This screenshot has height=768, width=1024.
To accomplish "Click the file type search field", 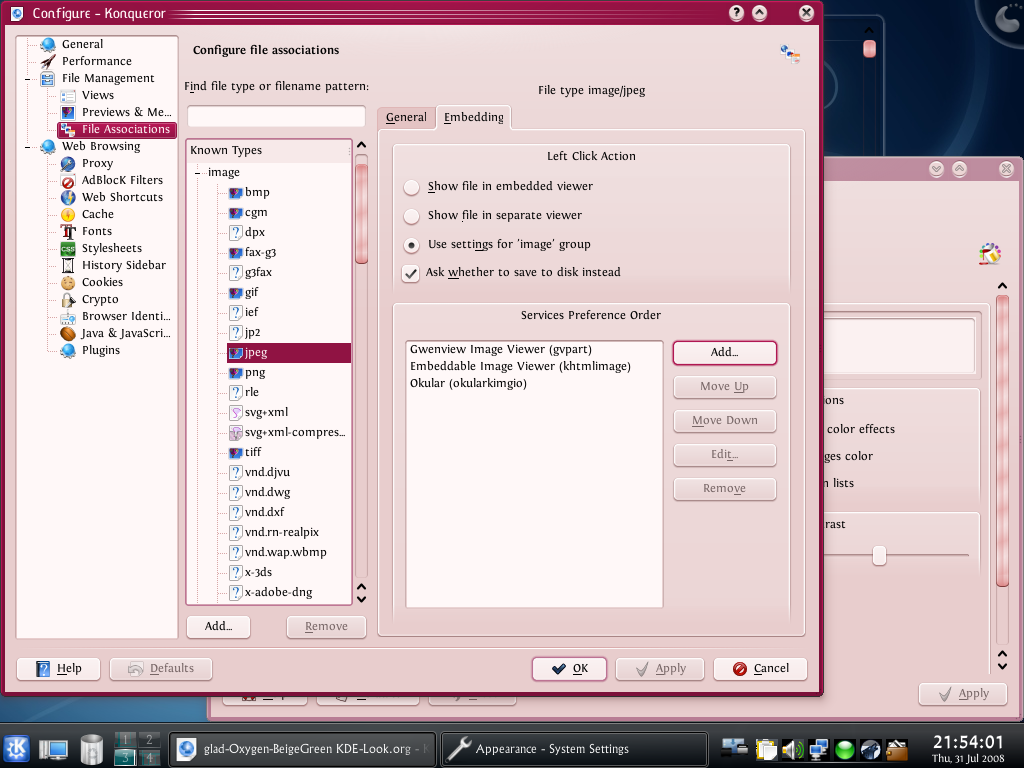I will tap(276, 116).
